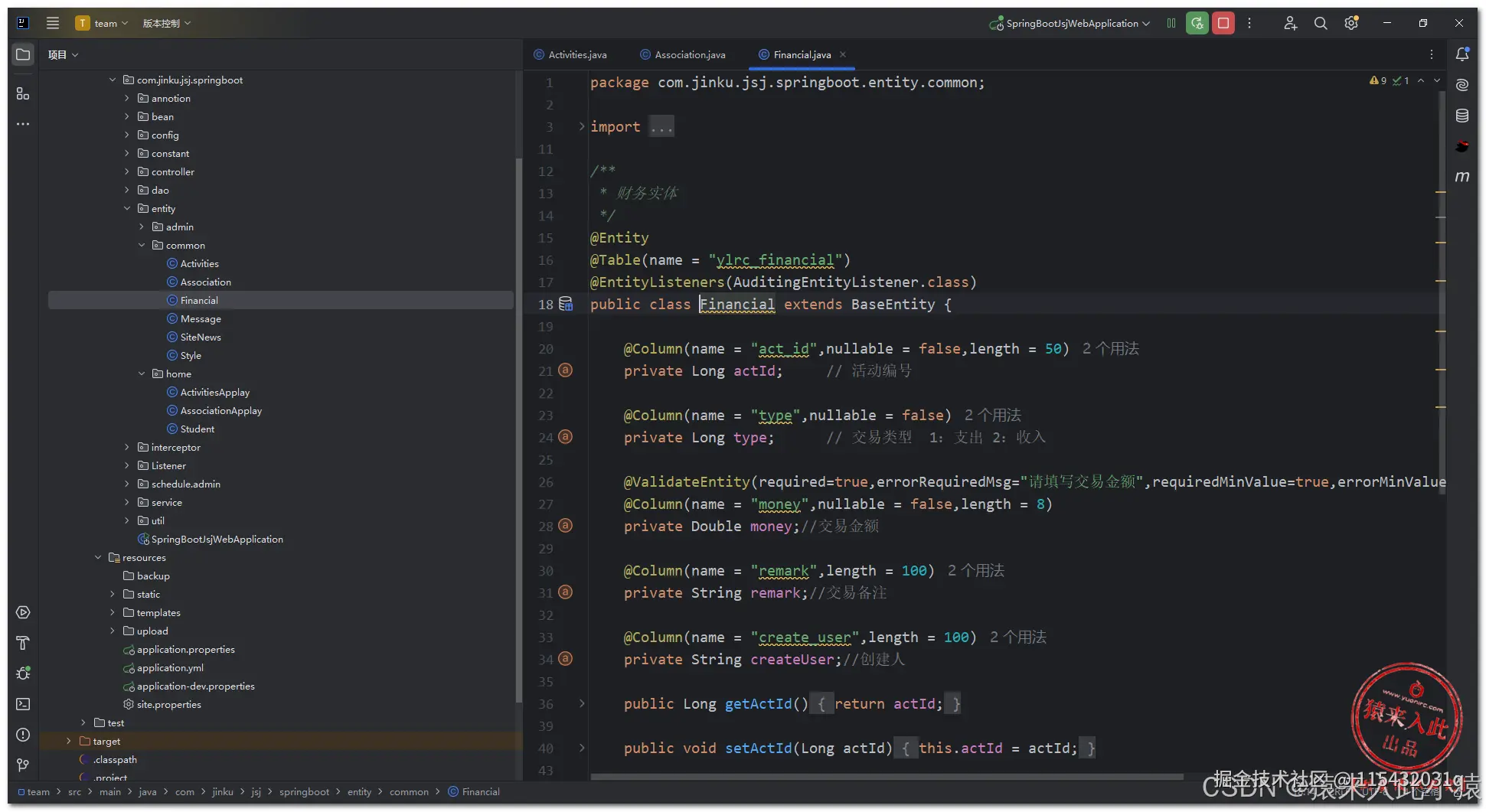Image resolution: width=1486 pixels, height=812 pixels.
Task: Open the red bird plugin tool window
Action: 1462,146
